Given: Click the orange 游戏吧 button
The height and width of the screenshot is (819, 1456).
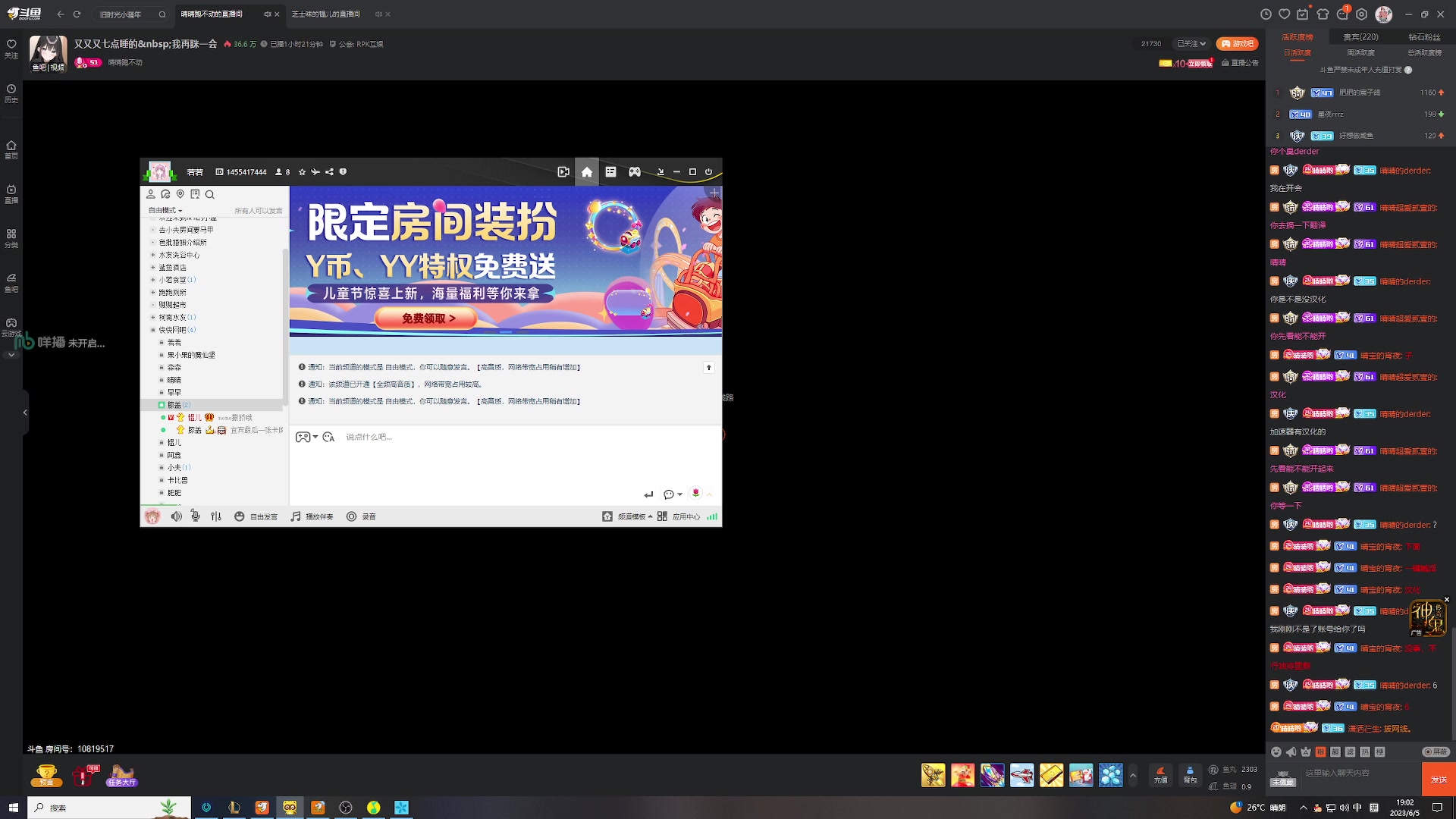Looking at the screenshot, I should [1237, 44].
